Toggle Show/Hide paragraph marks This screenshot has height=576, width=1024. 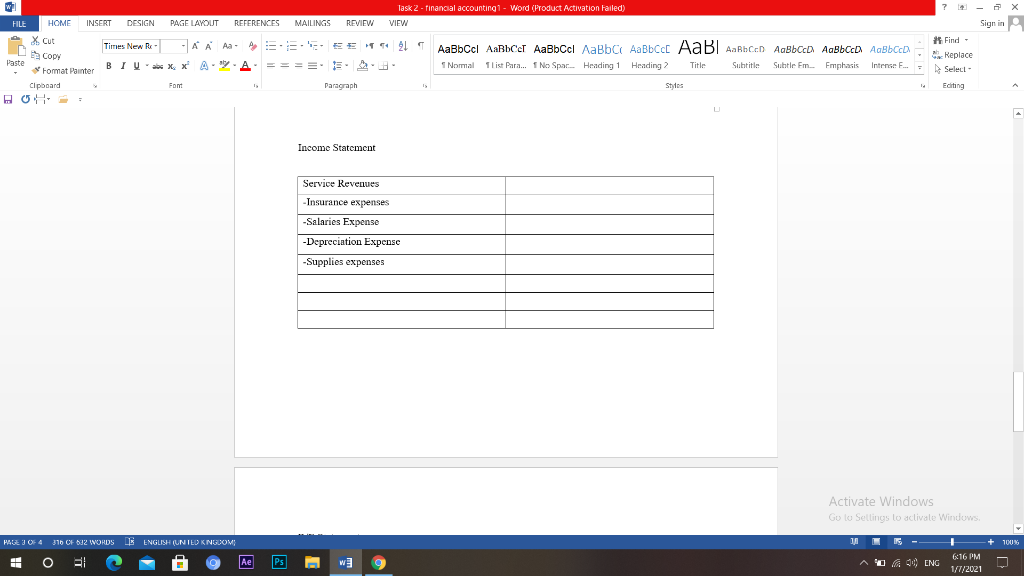(x=421, y=46)
